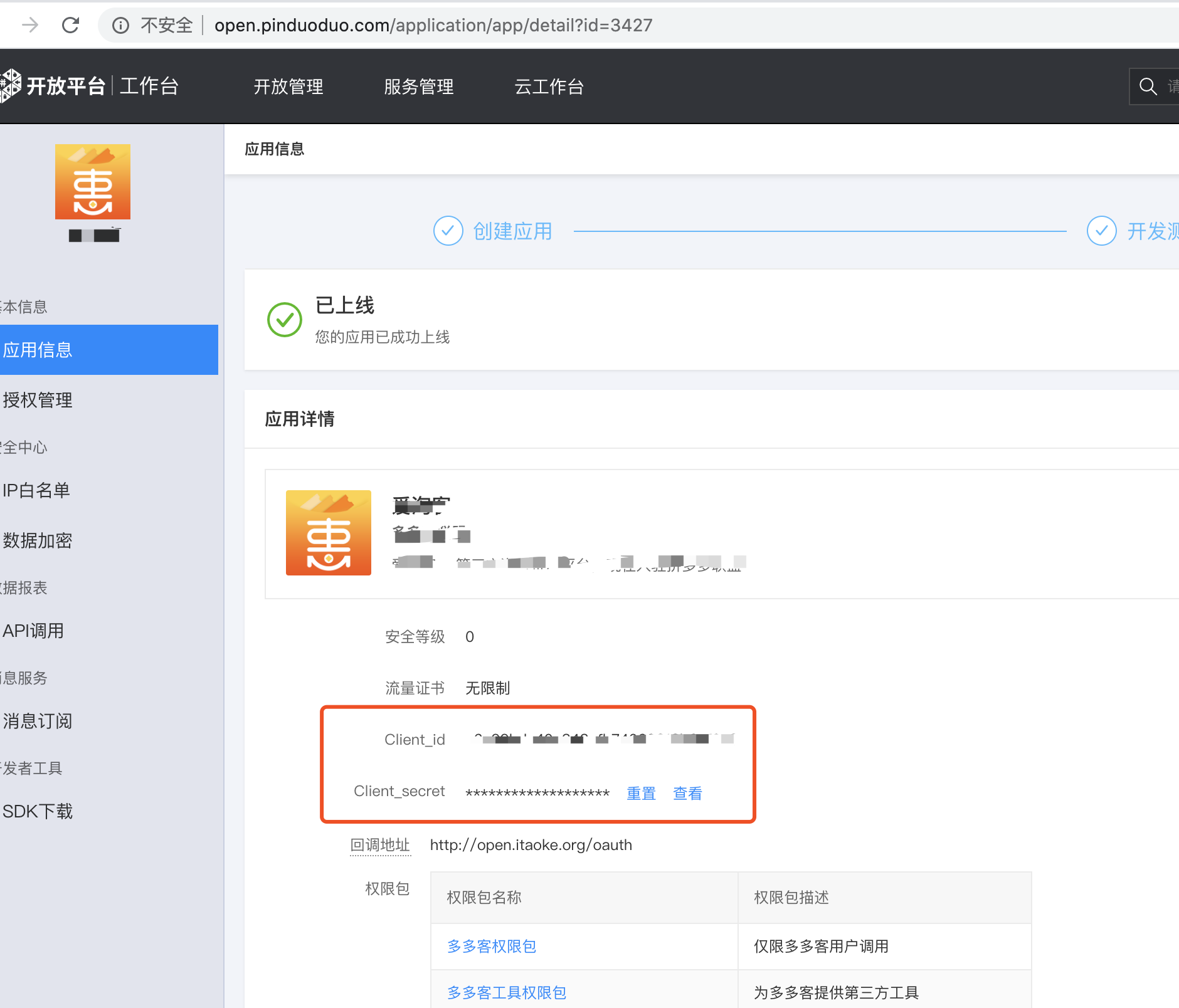Viewport: 1179px width, 1008px height.
Task: Click the 回调地址 label
Action: click(x=380, y=845)
